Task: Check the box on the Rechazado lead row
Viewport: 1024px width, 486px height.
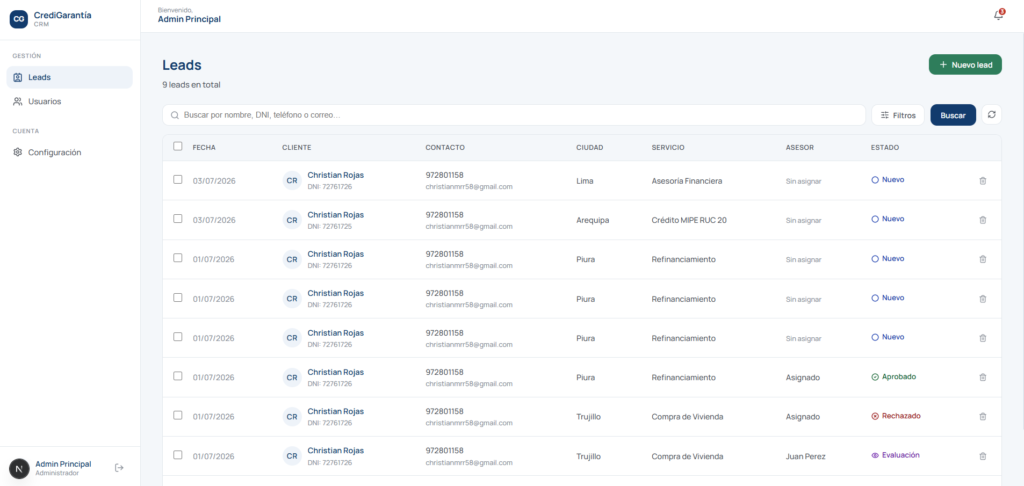Action: 178,415
